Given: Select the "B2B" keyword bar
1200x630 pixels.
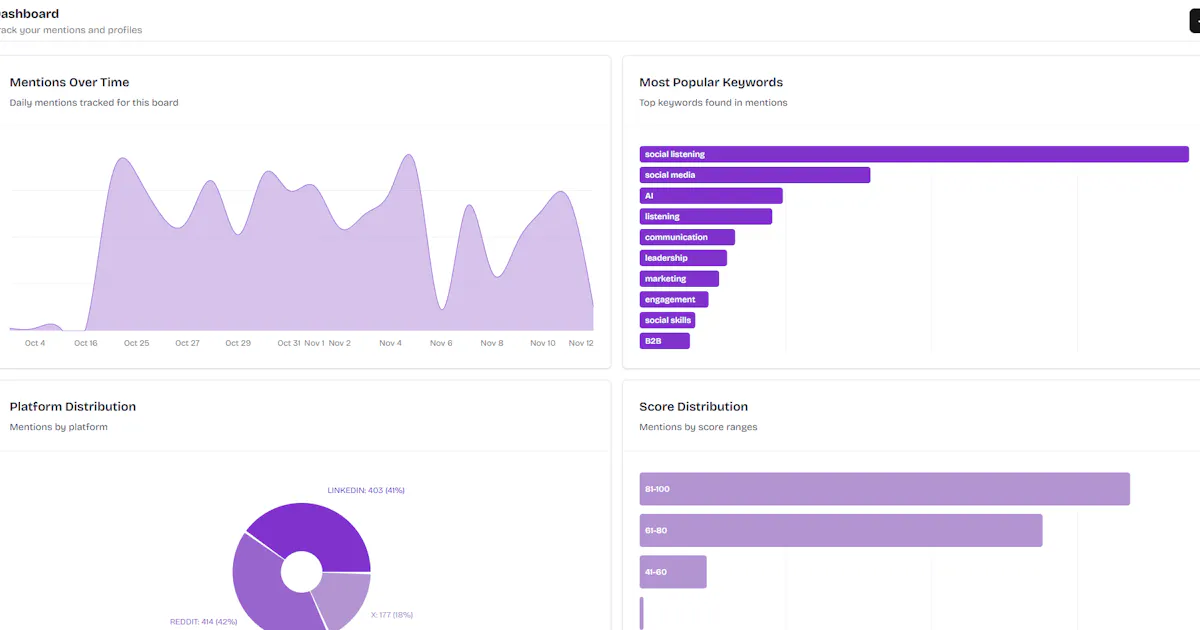Looking at the screenshot, I should coord(665,341).
